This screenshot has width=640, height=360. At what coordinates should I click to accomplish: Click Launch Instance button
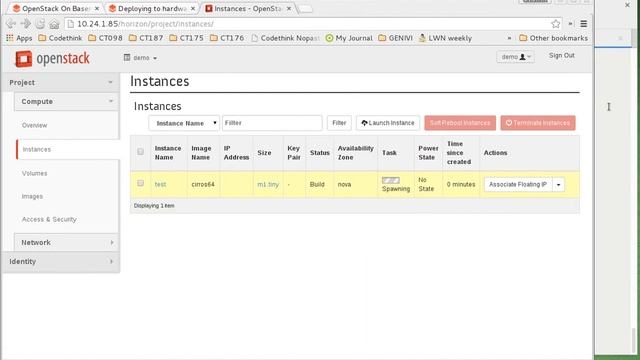click(x=388, y=123)
